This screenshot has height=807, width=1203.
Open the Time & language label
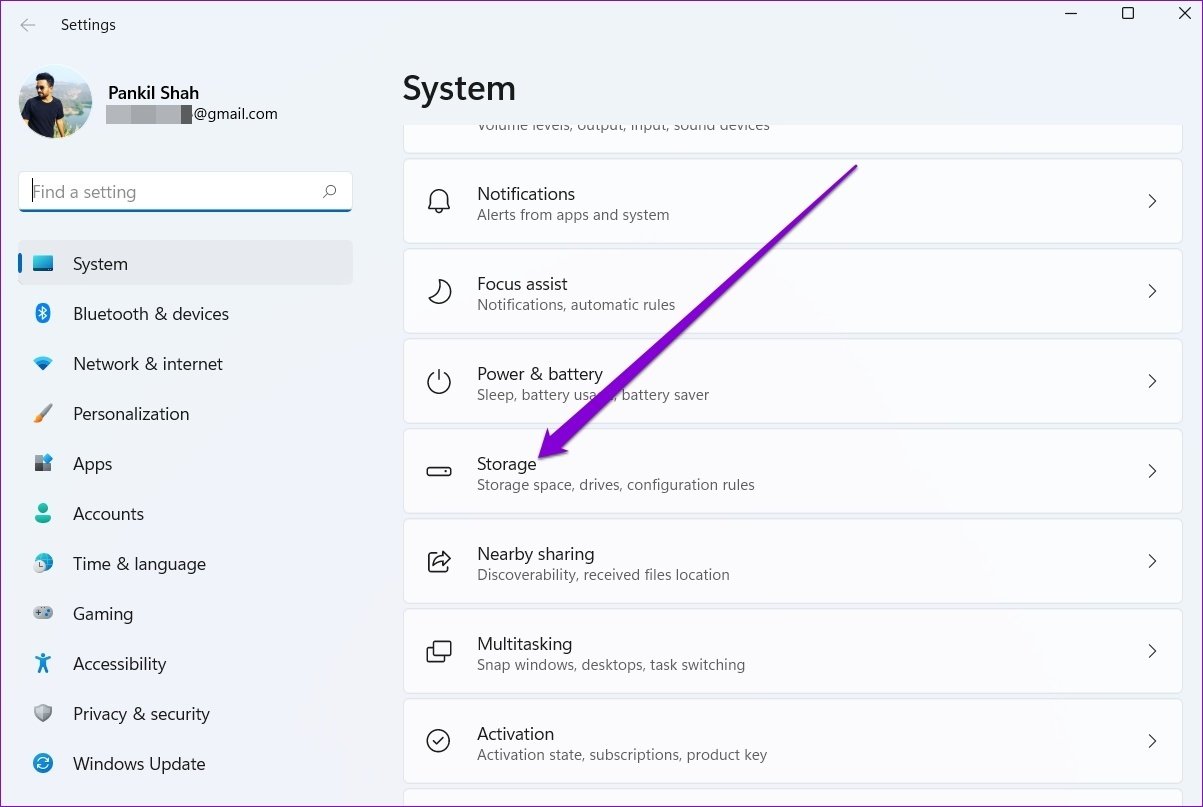tap(139, 564)
